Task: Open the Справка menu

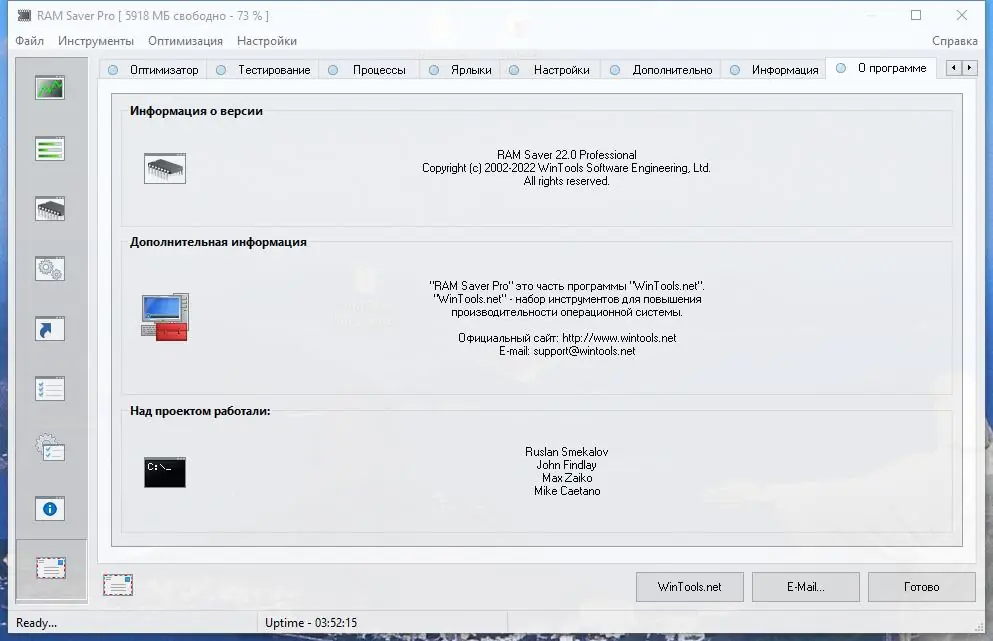Action: click(955, 41)
